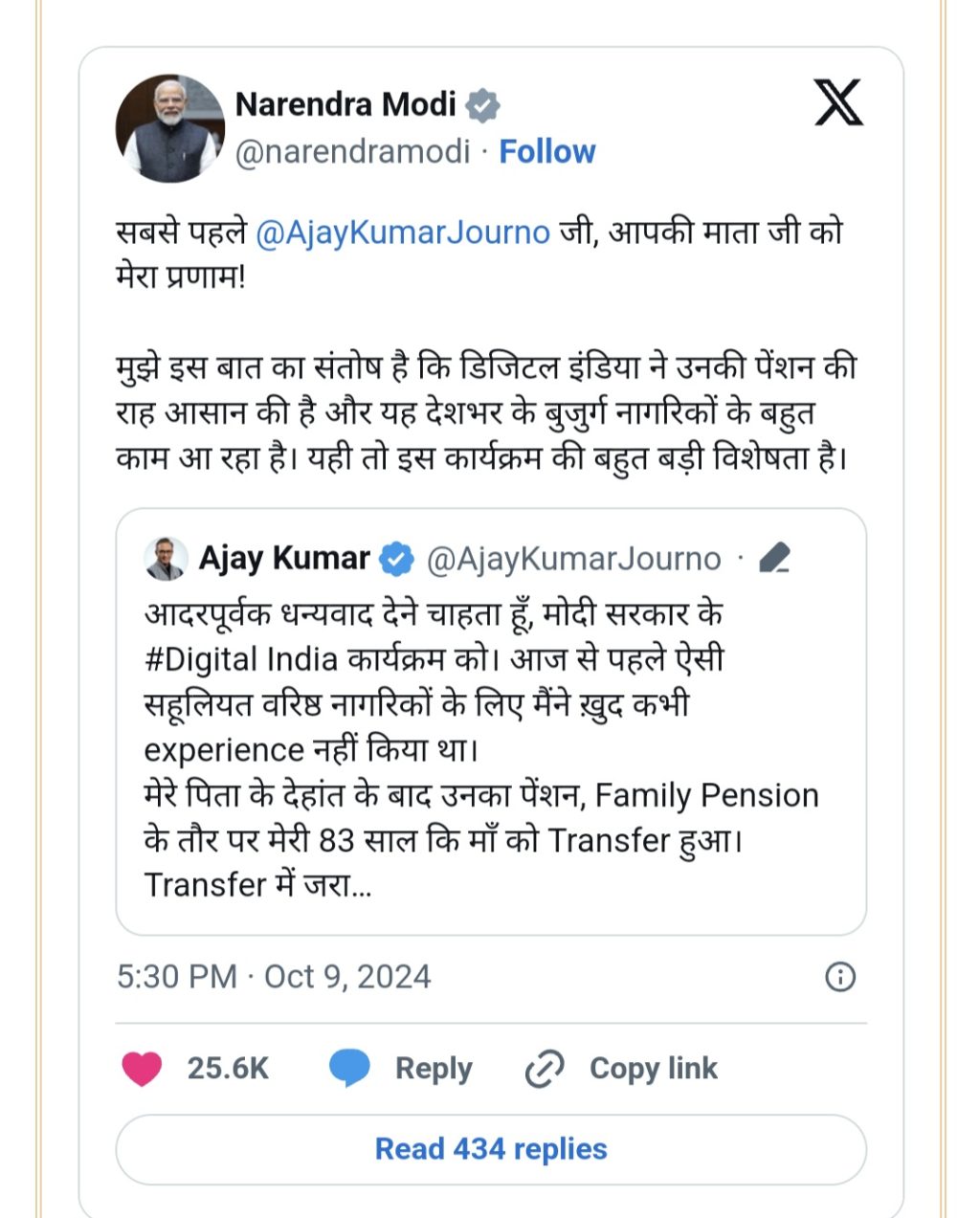Open the X logo link
This screenshot has width=980, height=1218.
coord(838,102)
